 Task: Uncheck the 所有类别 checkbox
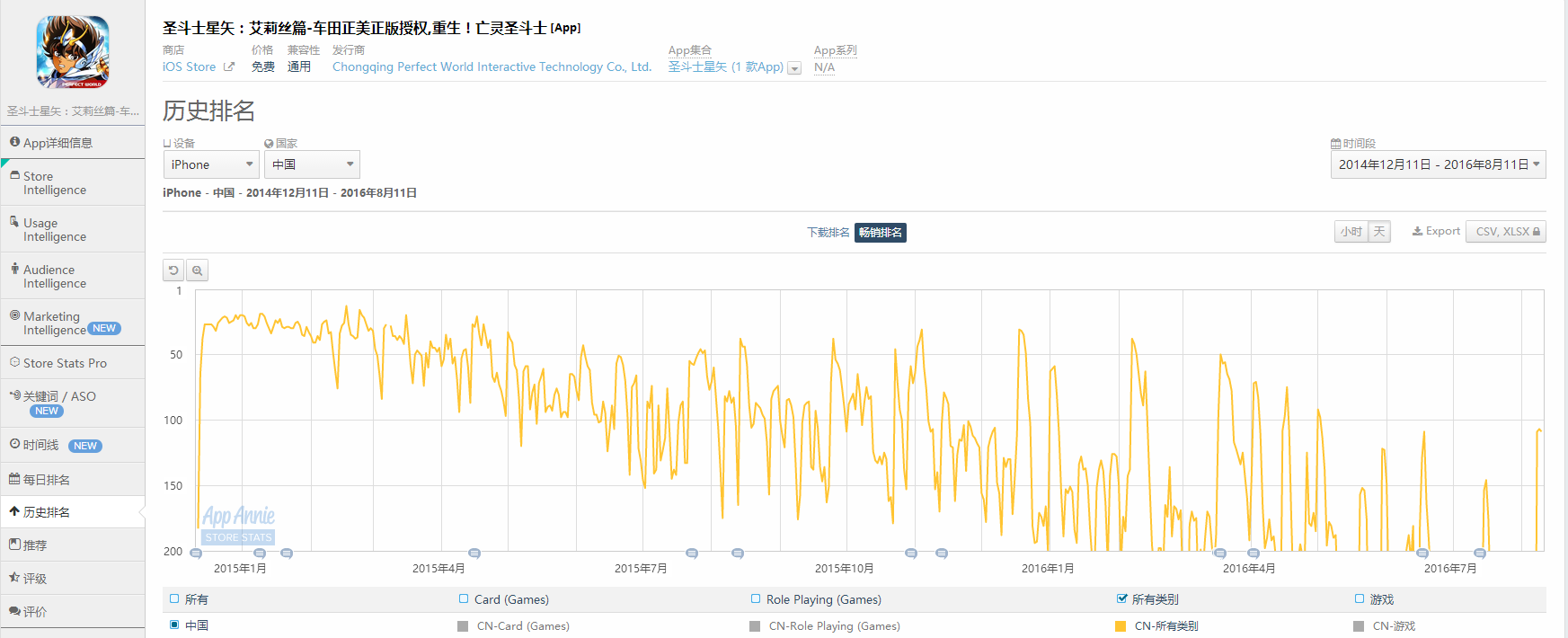point(1121,598)
